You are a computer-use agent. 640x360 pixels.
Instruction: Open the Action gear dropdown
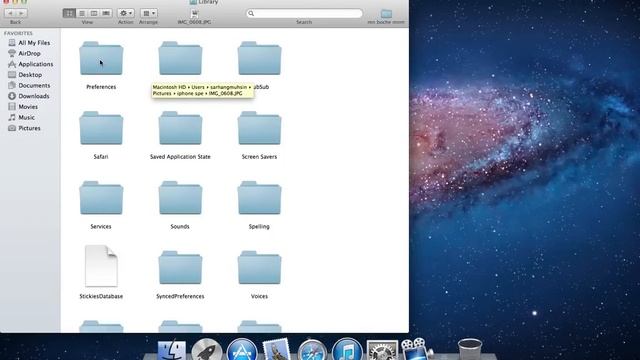click(126, 13)
